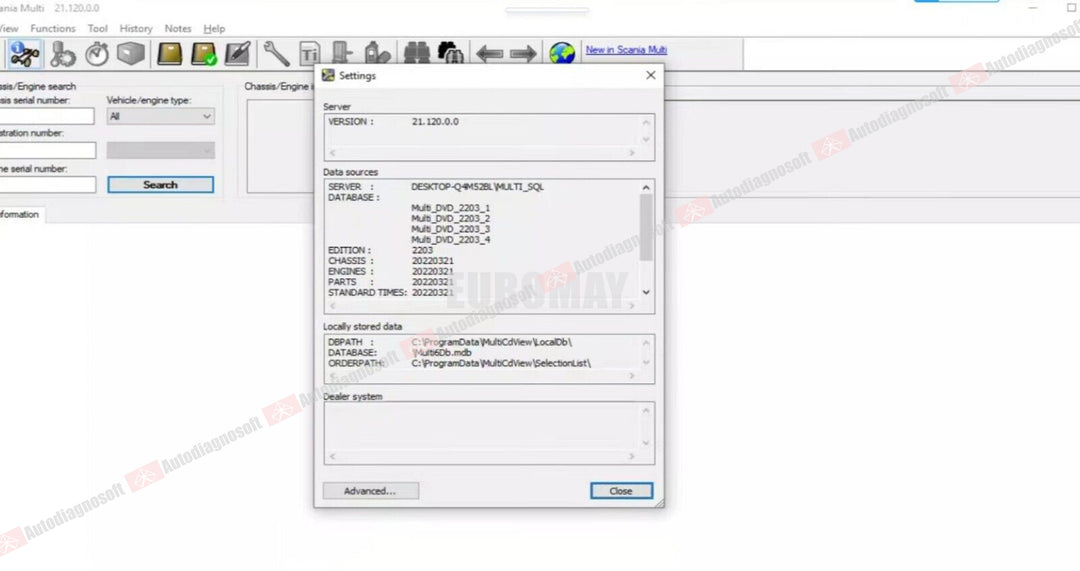Image resolution: width=1080 pixels, height=571 pixels.
Task: Open the History menu
Action: [136, 28]
